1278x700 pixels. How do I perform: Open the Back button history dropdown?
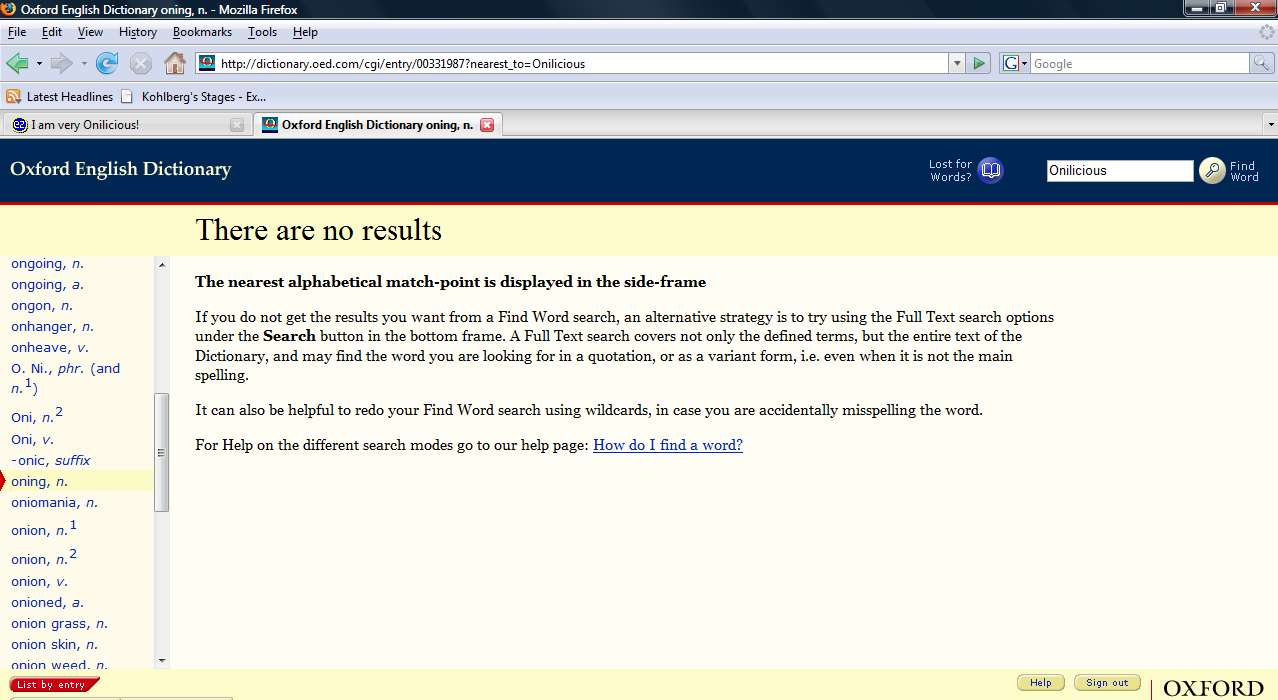pyautogui.click(x=39, y=64)
